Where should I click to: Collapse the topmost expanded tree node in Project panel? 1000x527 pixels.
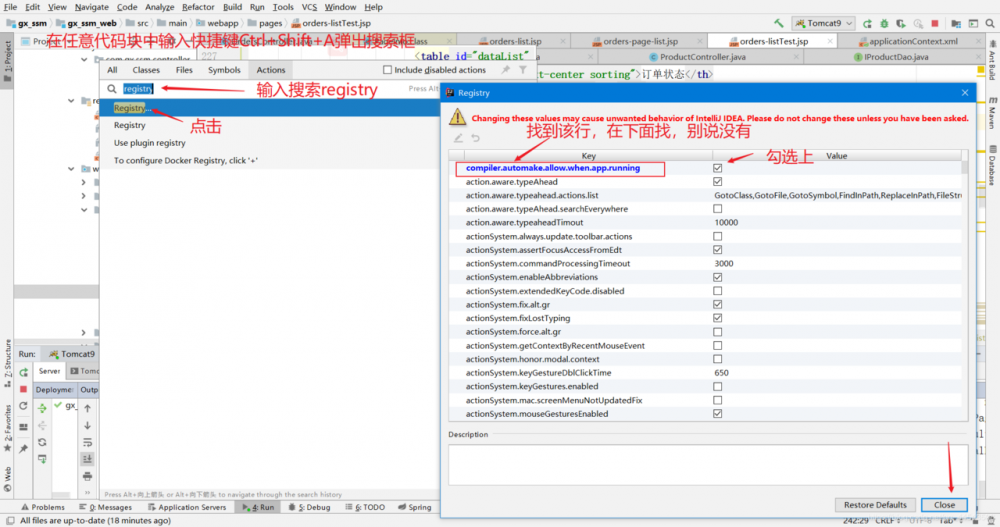[84, 59]
